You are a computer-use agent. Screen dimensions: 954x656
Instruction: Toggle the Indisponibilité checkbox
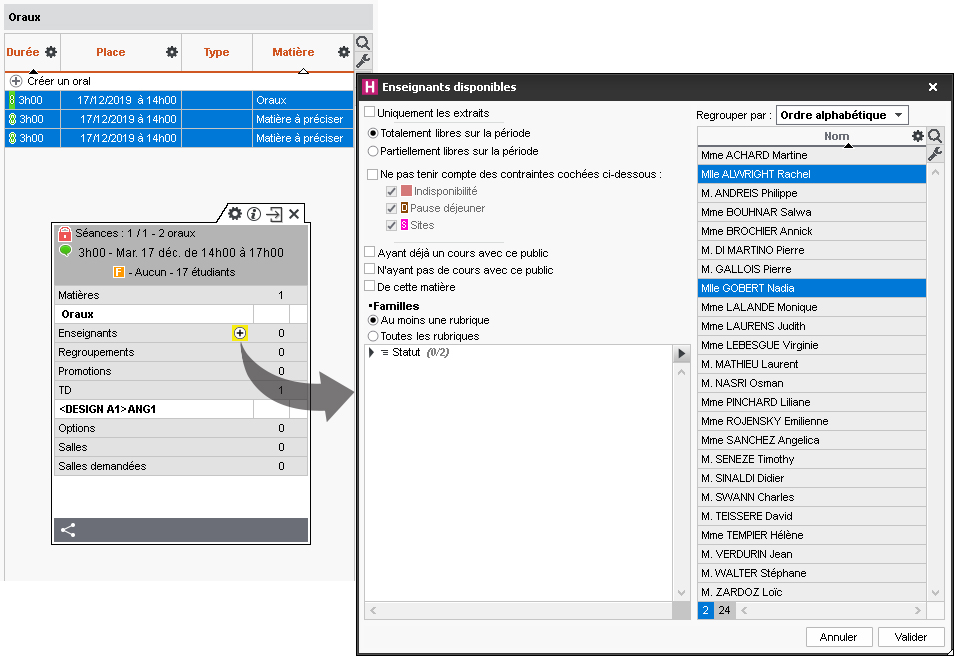tap(392, 191)
